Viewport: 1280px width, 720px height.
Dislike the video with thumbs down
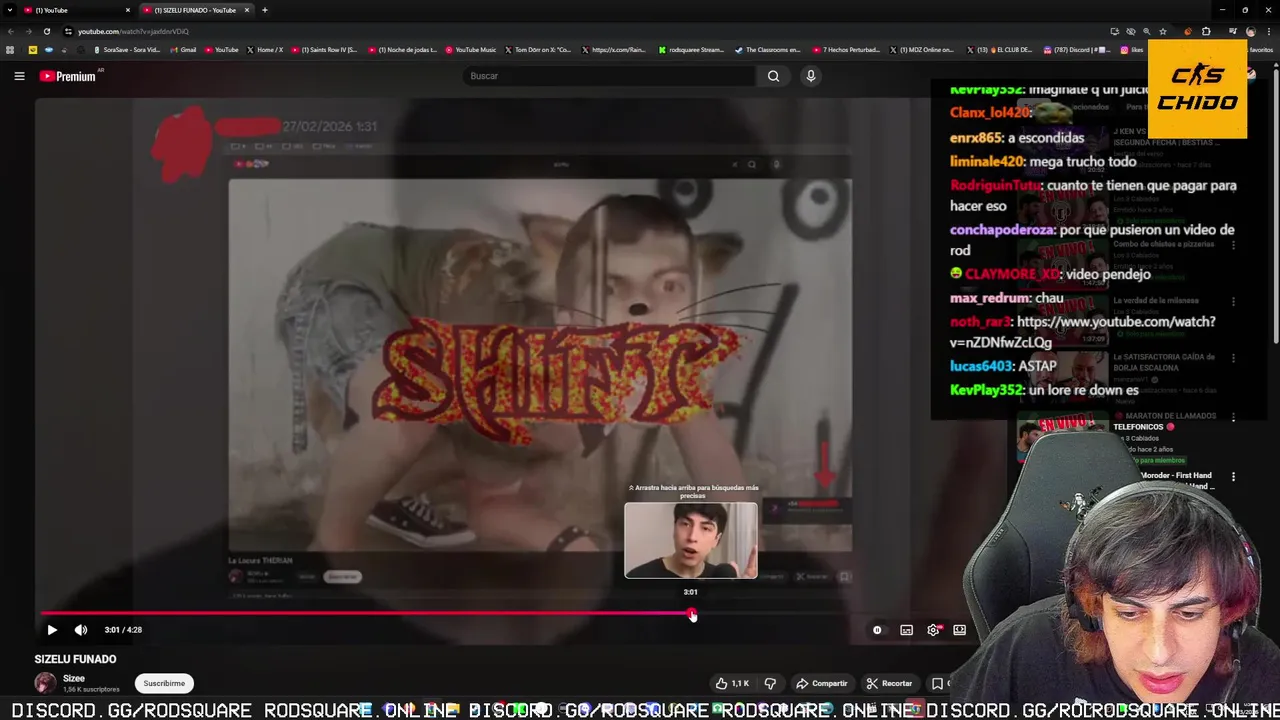(x=770, y=683)
